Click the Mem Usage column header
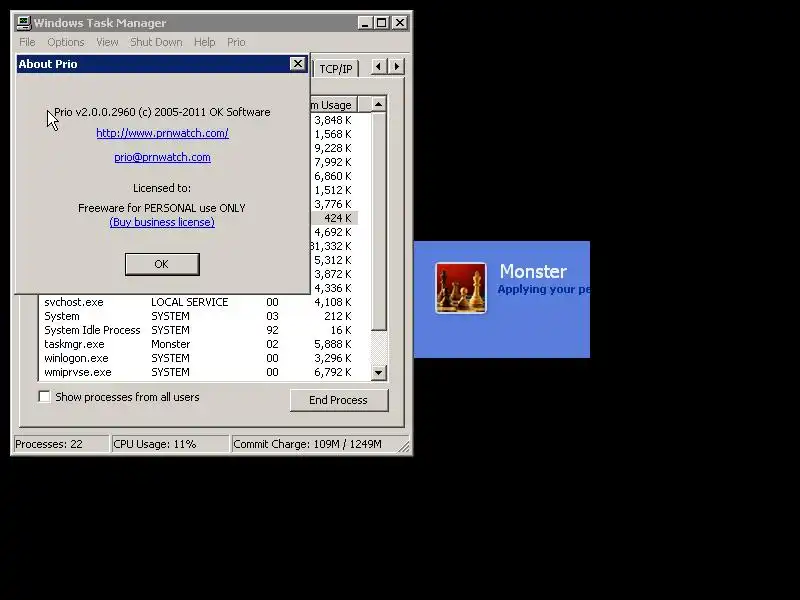The height and width of the screenshot is (600, 800). (x=333, y=105)
